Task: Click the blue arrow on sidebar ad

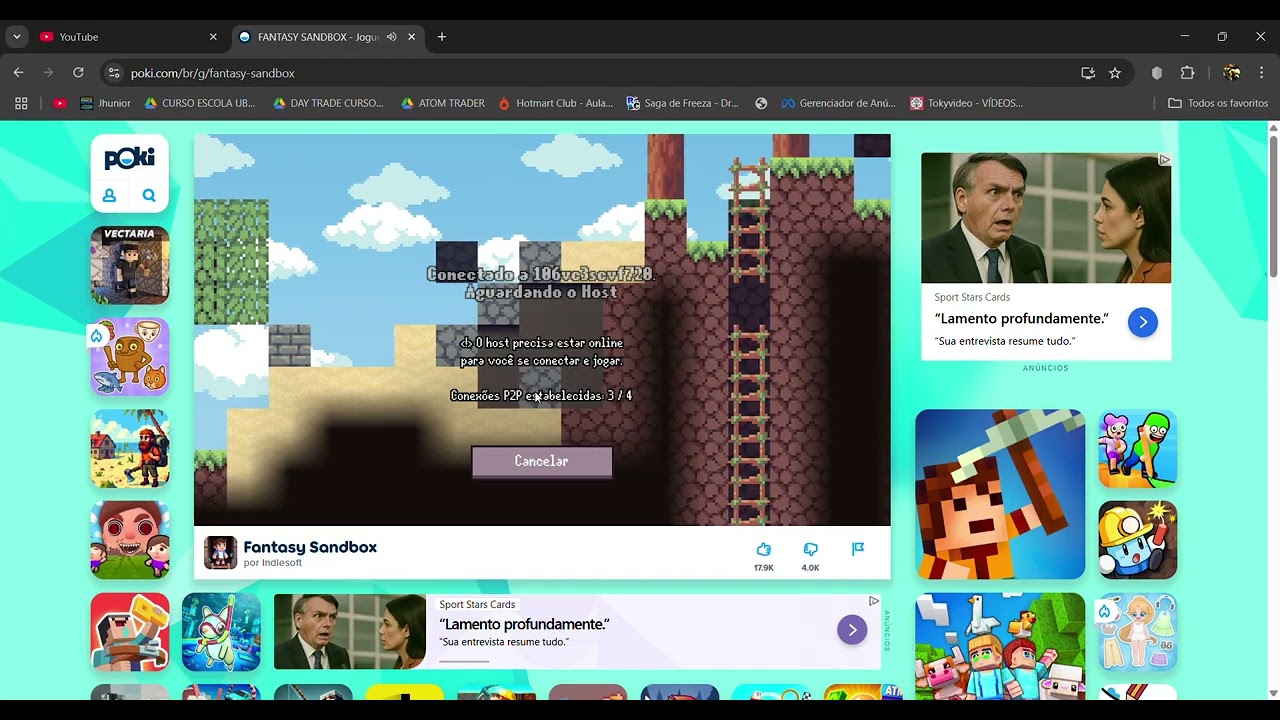Action: tap(1143, 322)
